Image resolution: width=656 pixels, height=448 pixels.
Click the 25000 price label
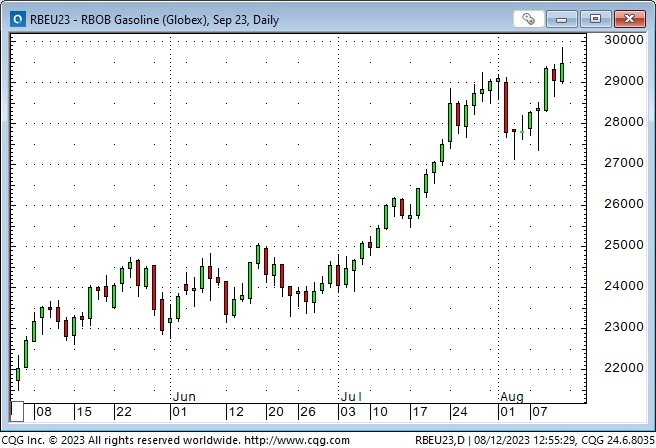(x=624, y=245)
